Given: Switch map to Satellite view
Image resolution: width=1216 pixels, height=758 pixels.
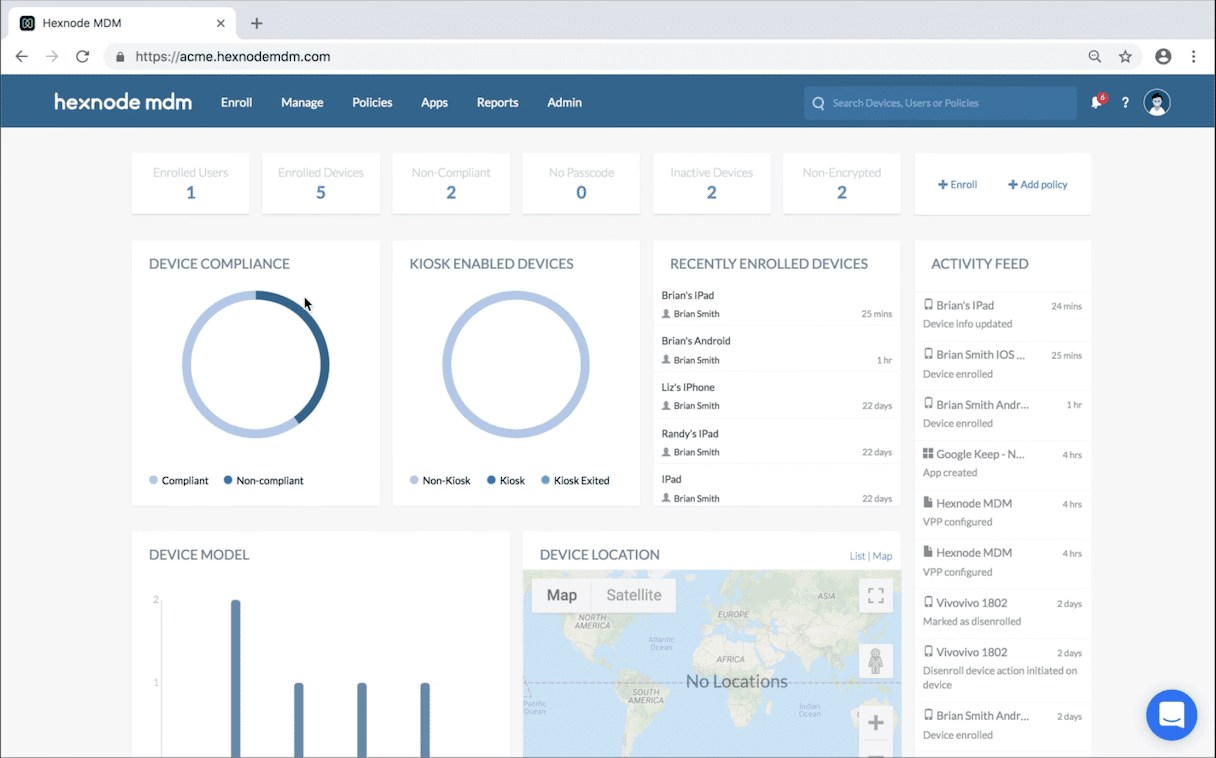Looking at the screenshot, I should [x=634, y=595].
